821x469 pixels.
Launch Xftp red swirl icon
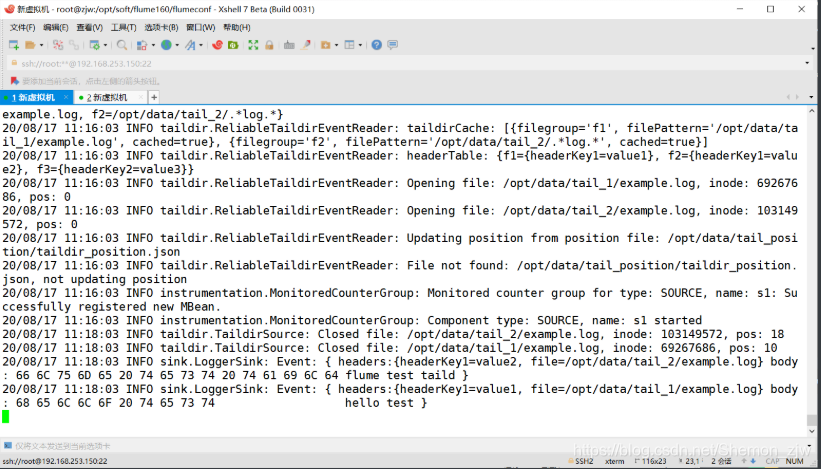(x=217, y=46)
